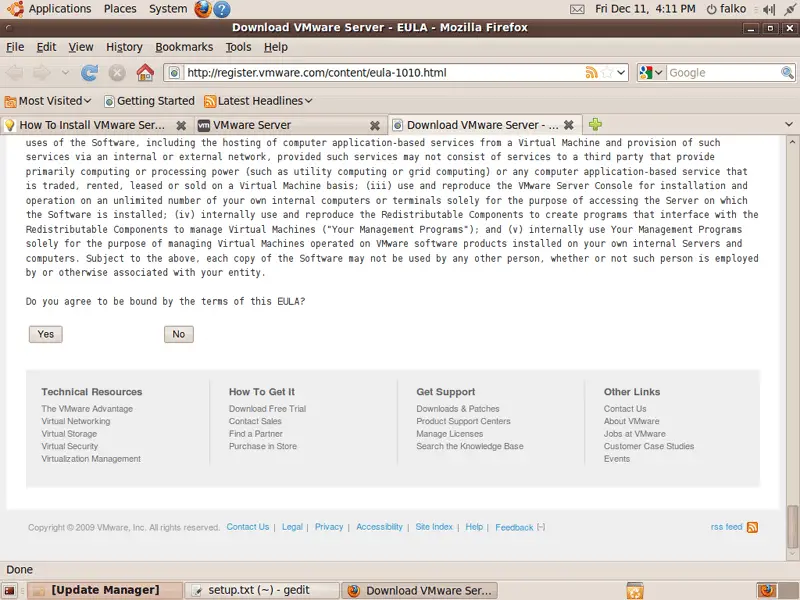The width and height of the screenshot is (800, 600).
Task: Open the falko user session menu
Action: coord(726,9)
